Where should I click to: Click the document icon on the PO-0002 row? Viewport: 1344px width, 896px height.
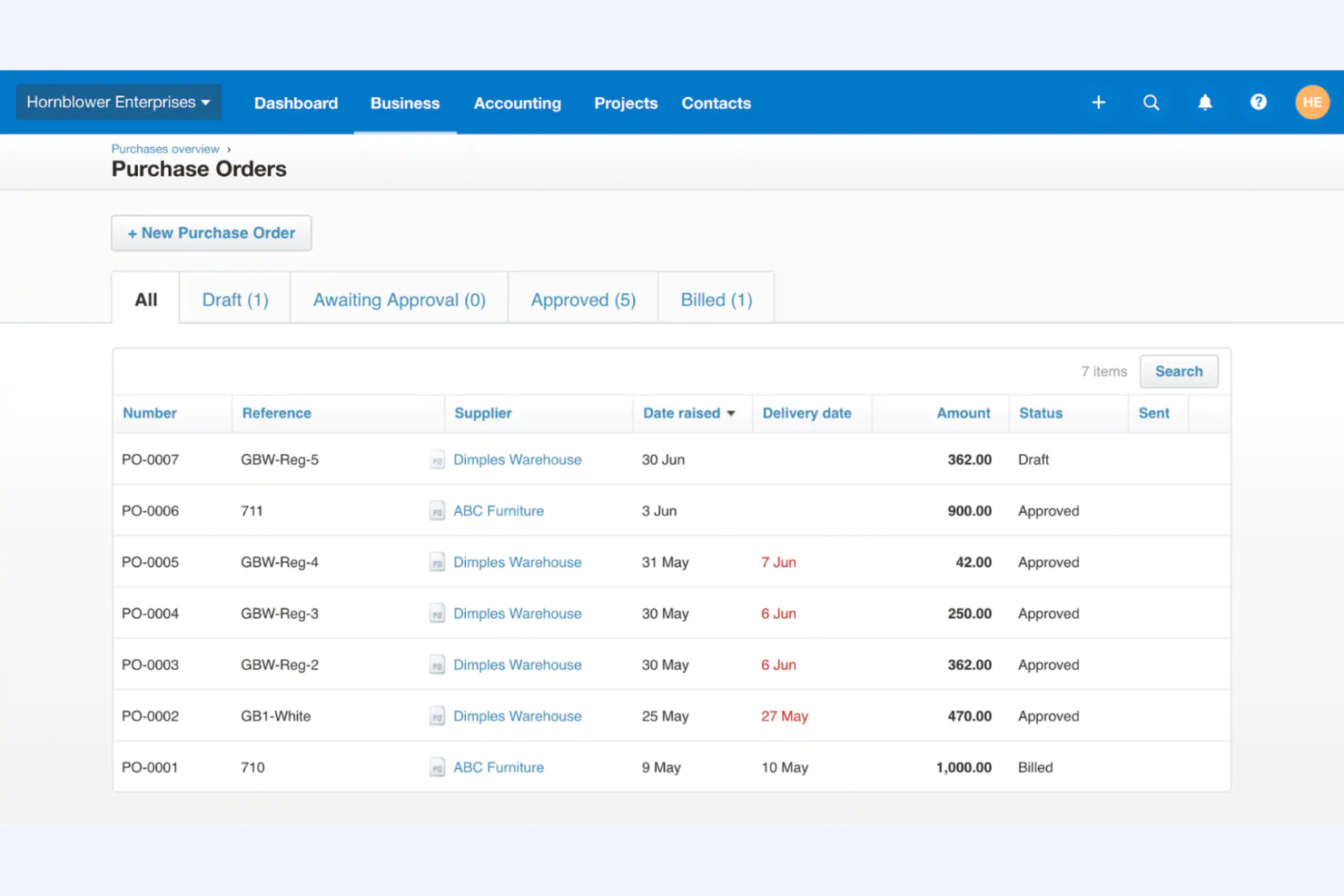pos(437,715)
